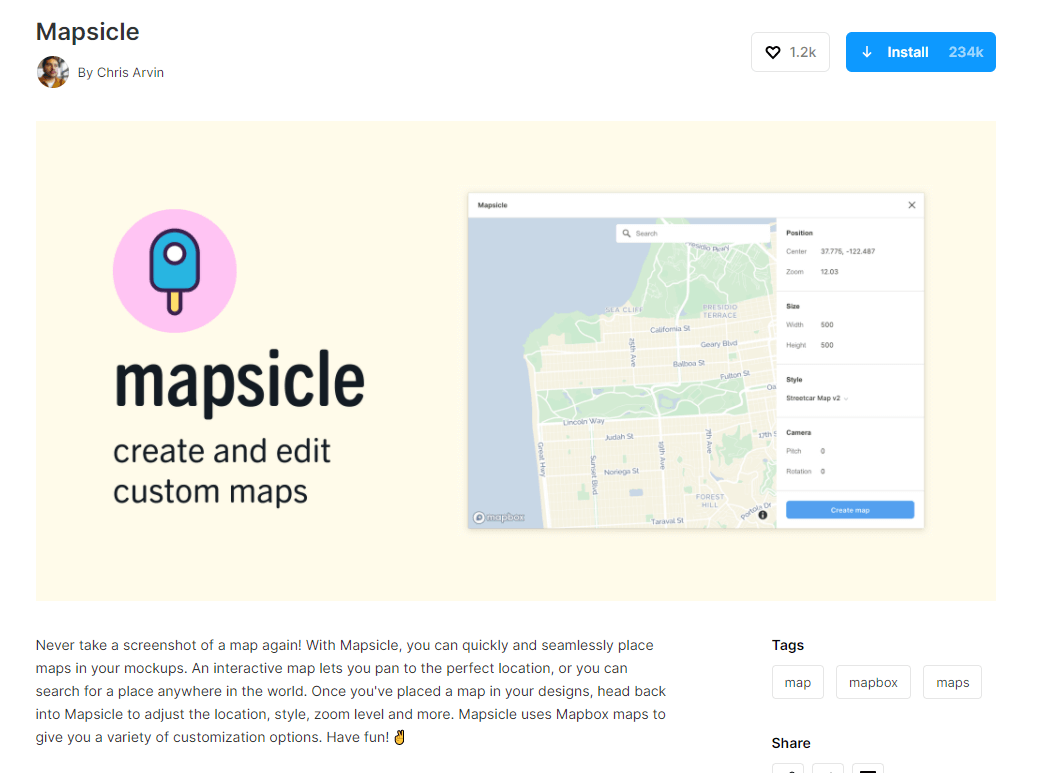Click the waving hand emoji after "Have fun!"
Image resolution: width=1040 pixels, height=773 pixels.
399,737
